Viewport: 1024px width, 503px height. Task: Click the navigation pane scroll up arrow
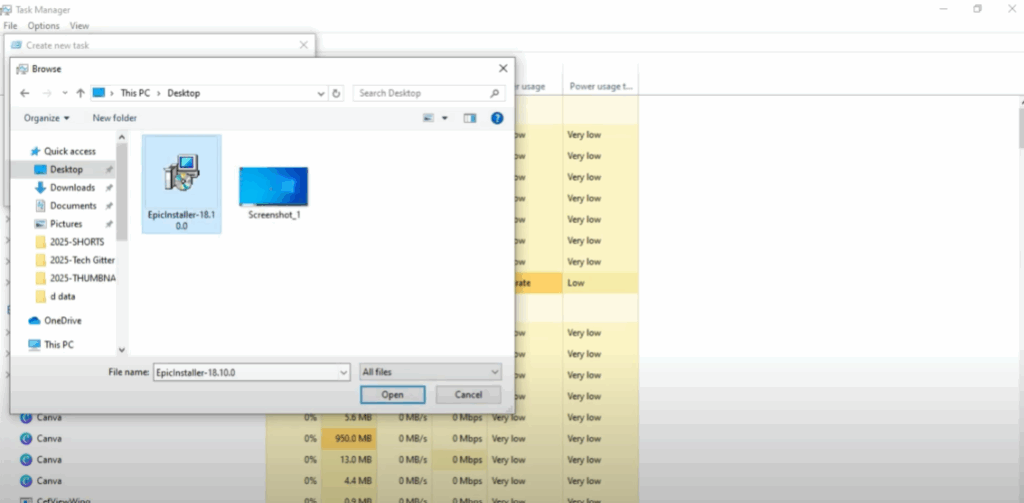tap(121, 137)
